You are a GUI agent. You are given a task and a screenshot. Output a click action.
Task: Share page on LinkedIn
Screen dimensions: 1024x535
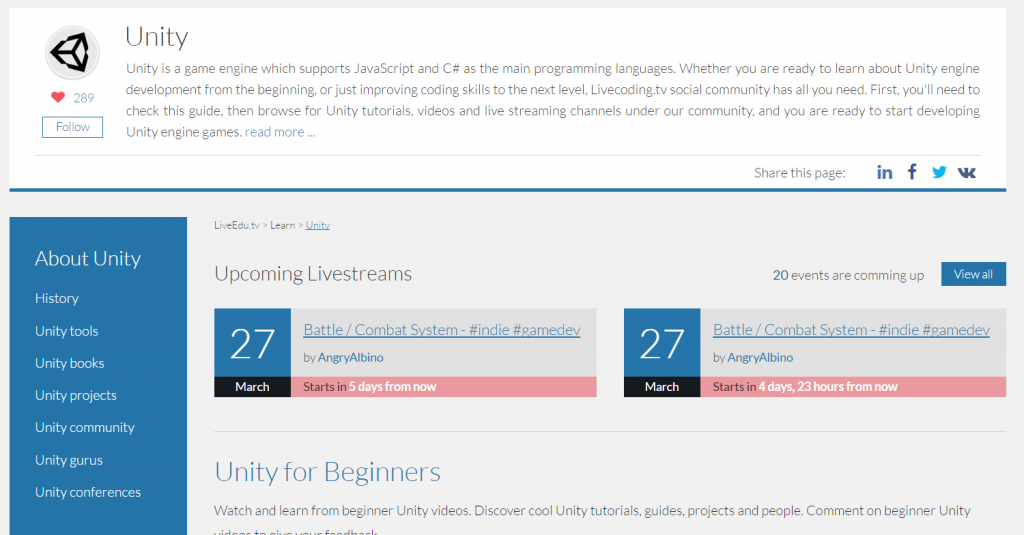pos(884,172)
